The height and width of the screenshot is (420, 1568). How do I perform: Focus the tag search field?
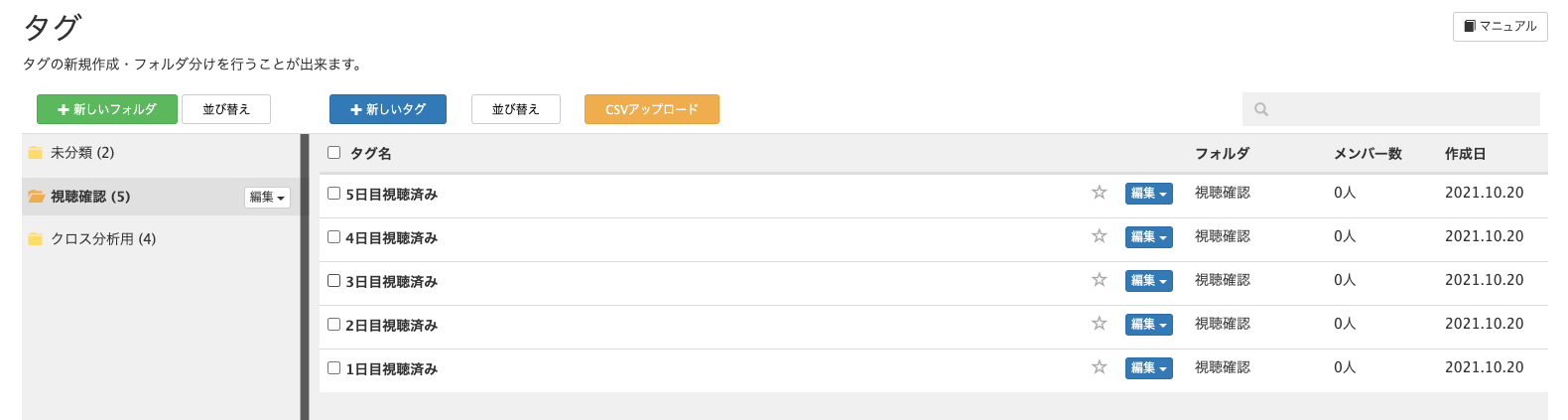1391,109
